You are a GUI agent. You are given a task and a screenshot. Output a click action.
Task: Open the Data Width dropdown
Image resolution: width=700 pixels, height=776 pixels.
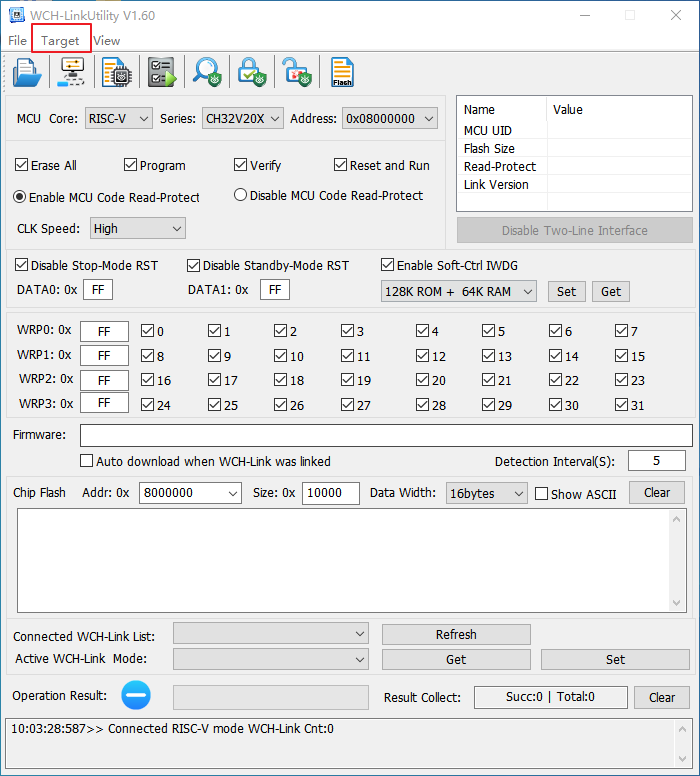click(x=486, y=493)
